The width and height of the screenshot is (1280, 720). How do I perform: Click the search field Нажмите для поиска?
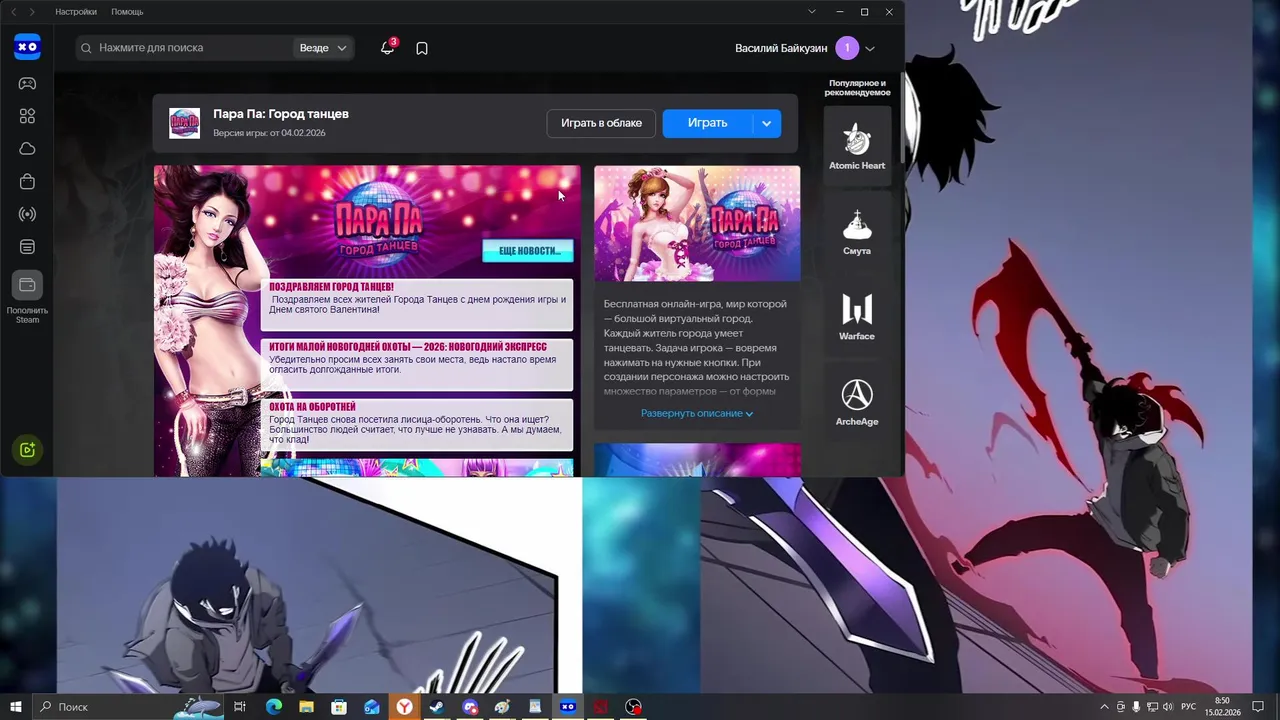click(x=184, y=48)
